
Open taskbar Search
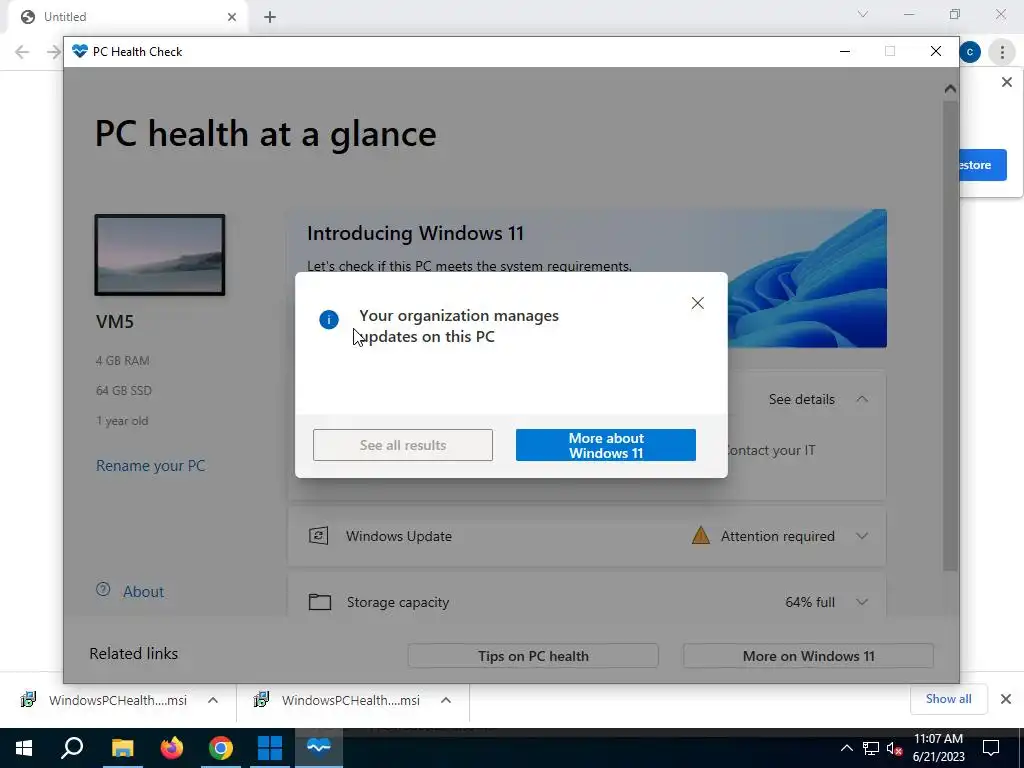tap(72, 748)
